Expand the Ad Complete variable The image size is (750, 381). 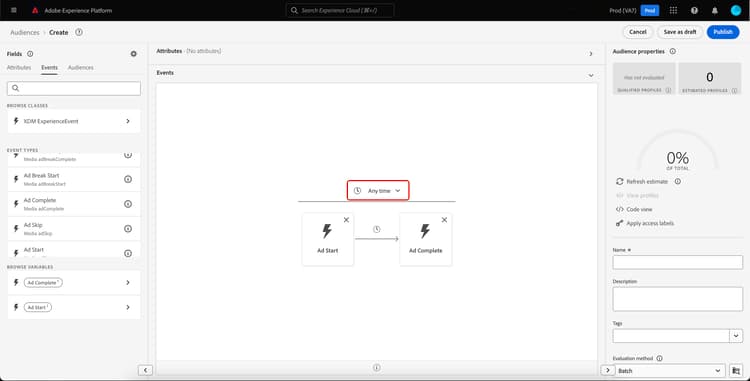click(x=74, y=283)
